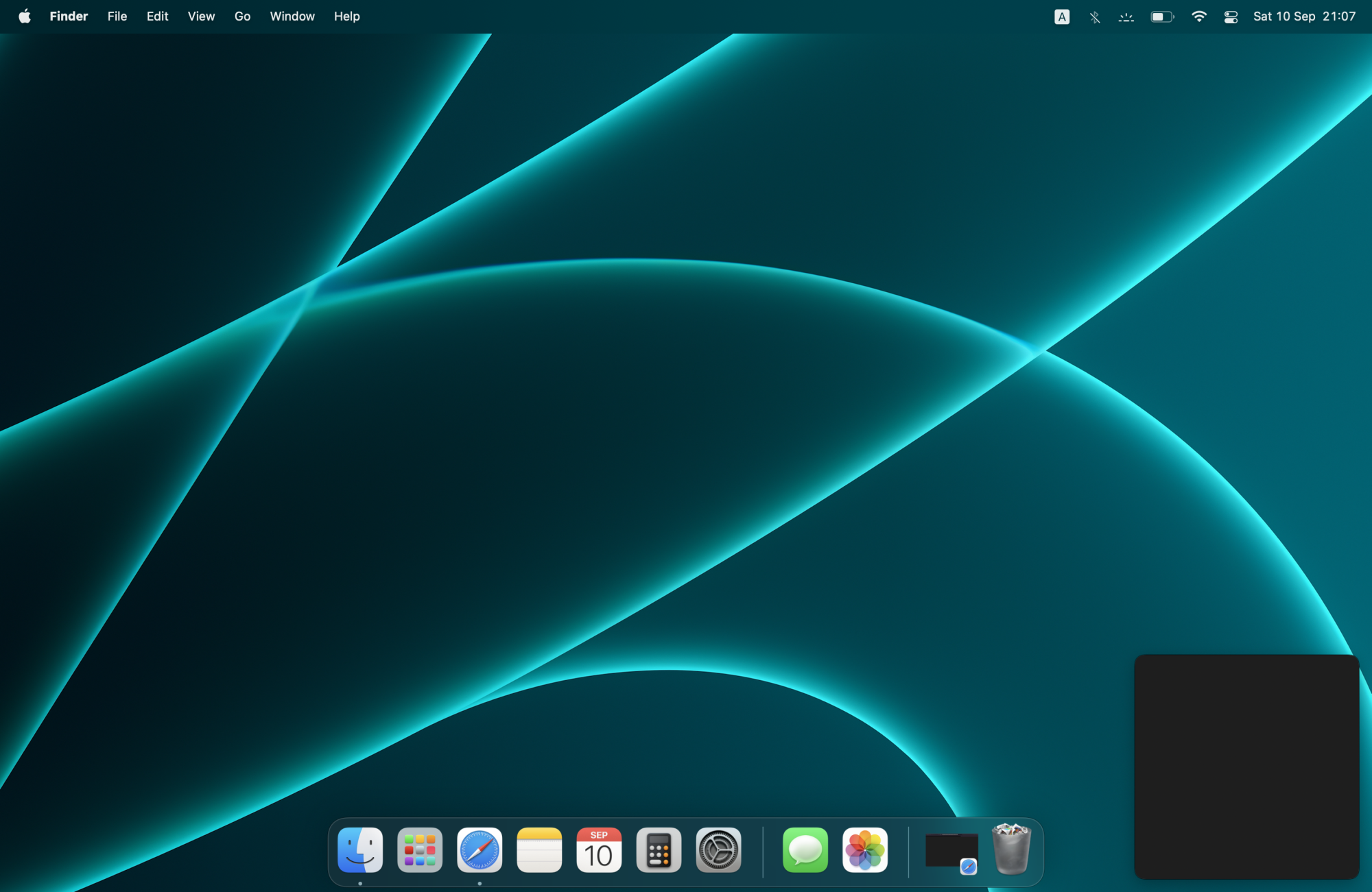The image size is (1372, 892).
Task: Open the View menu
Action: pyautogui.click(x=201, y=16)
